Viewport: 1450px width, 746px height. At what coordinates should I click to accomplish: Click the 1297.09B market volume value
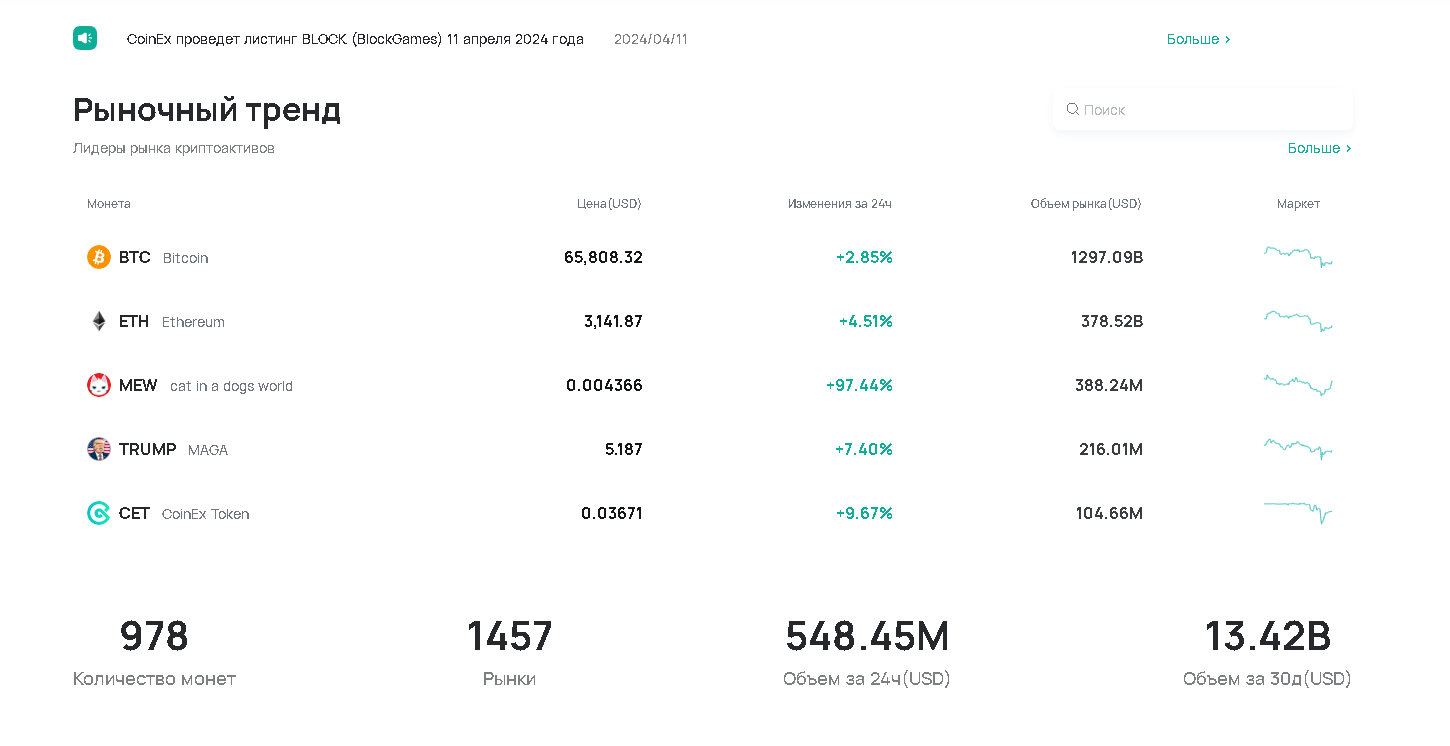point(1107,257)
